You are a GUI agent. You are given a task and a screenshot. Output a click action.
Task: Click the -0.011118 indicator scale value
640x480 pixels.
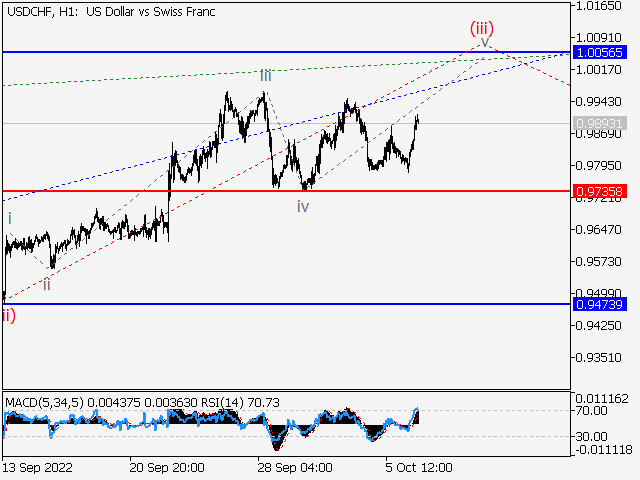[604, 449]
